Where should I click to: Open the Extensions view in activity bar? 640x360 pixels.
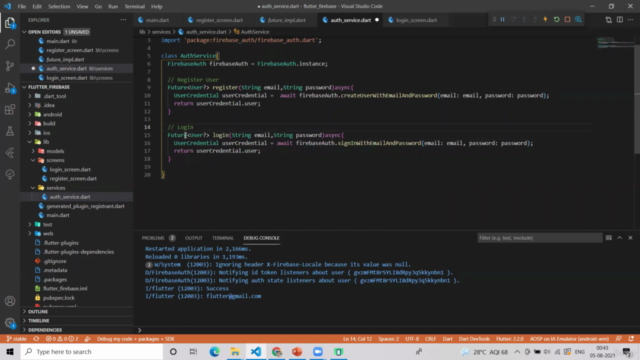10,109
